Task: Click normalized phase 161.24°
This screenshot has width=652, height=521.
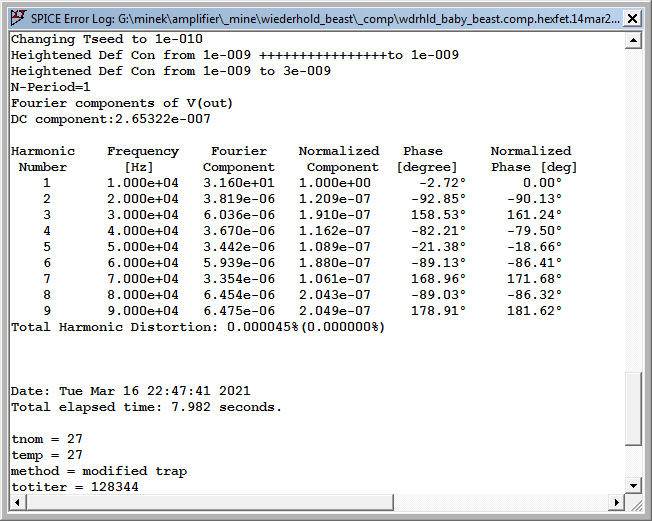Action: (x=534, y=215)
